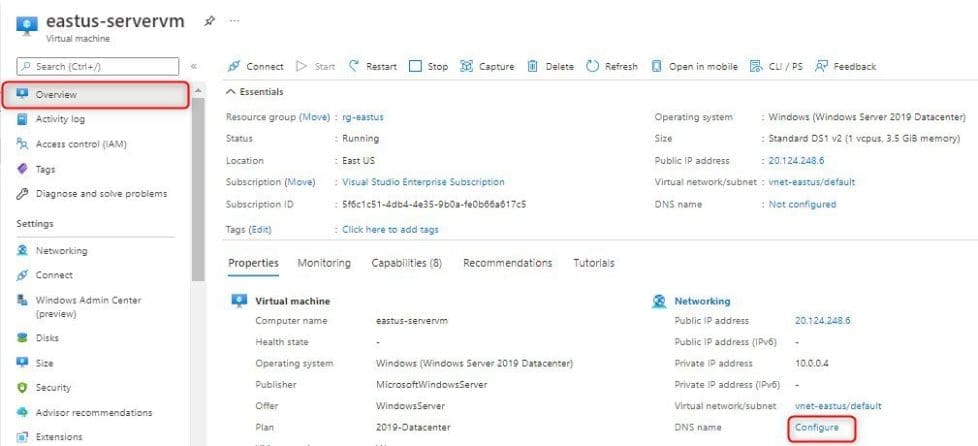Click the Feedback person icon

point(821,66)
